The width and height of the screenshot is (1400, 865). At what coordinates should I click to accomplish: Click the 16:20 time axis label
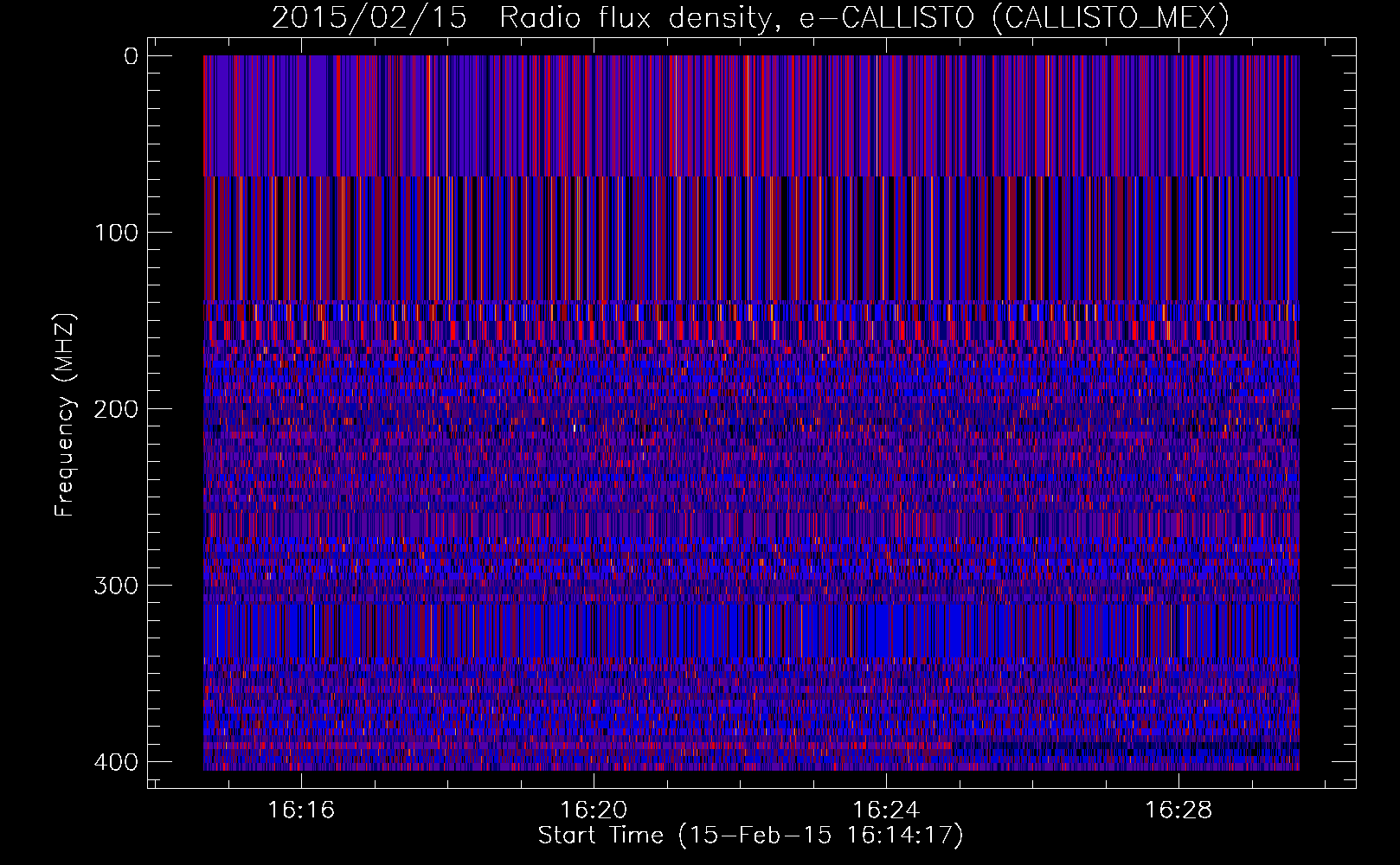click(594, 811)
